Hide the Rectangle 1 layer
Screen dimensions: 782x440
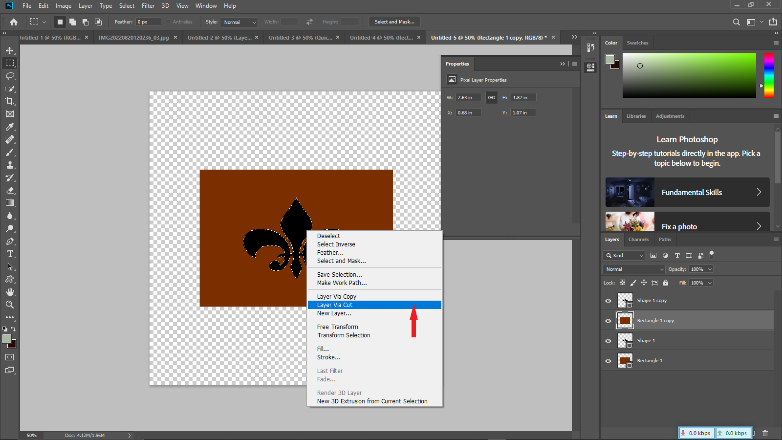tap(609, 359)
